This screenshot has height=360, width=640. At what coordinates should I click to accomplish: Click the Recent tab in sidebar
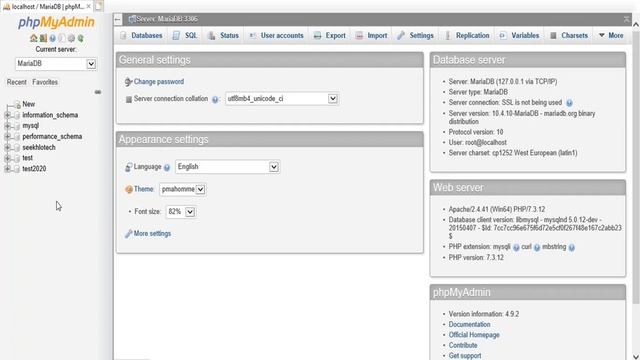coord(17,82)
